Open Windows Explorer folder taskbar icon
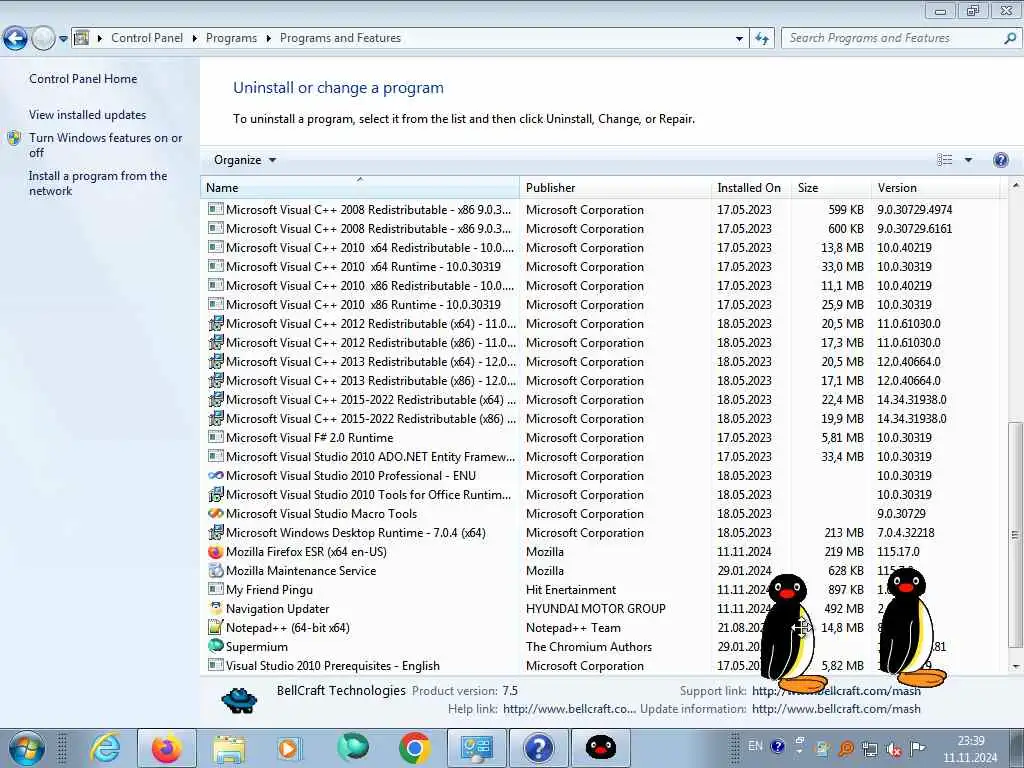 pos(229,748)
